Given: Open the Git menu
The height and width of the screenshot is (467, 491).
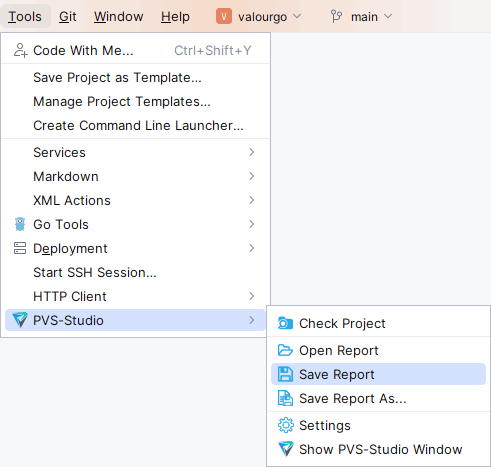Looking at the screenshot, I should tap(68, 16).
